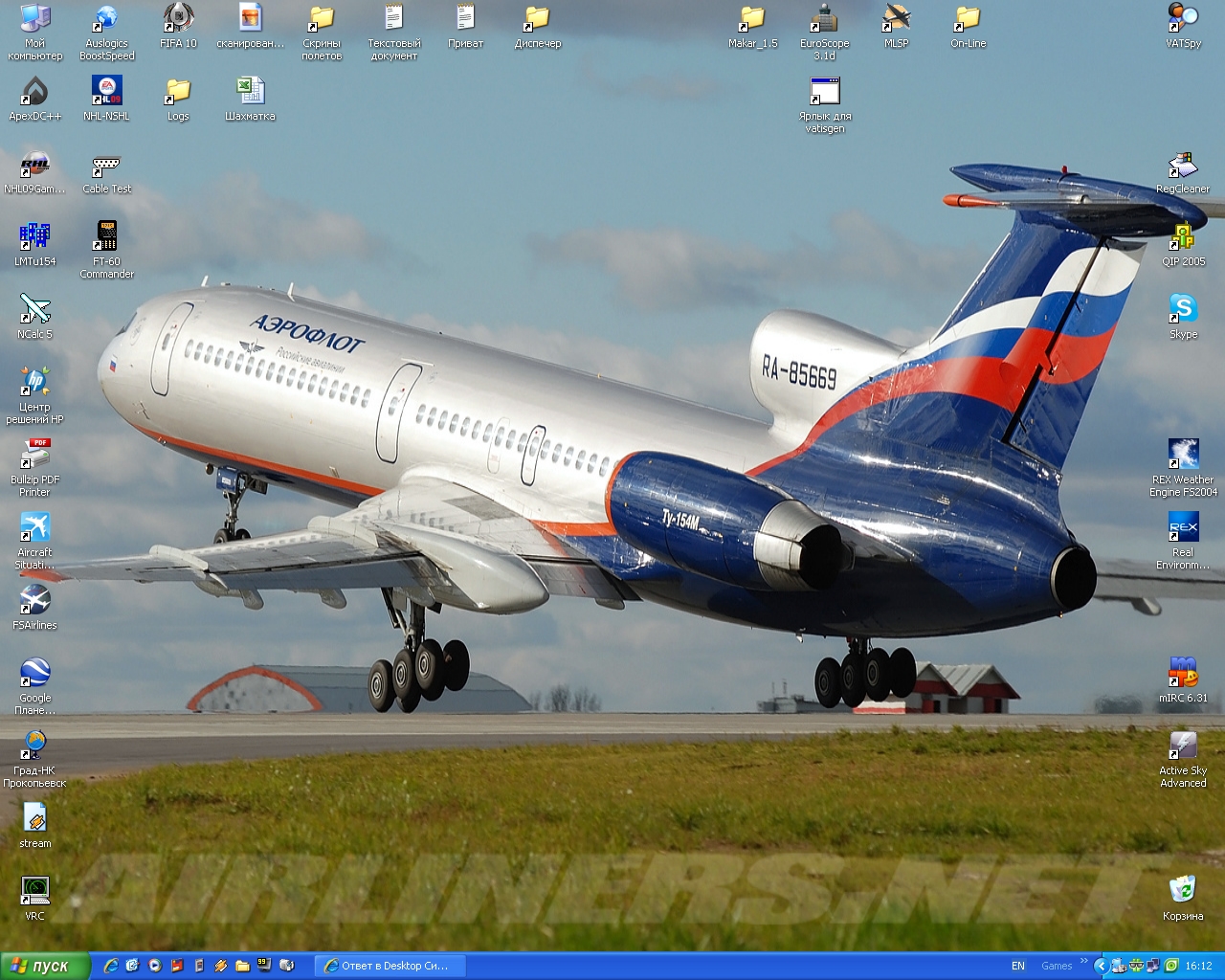Select the Ярлык для vatisgen shortcut
Image resolution: width=1225 pixels, height=980 pixels.
click(x=825, y=105)
